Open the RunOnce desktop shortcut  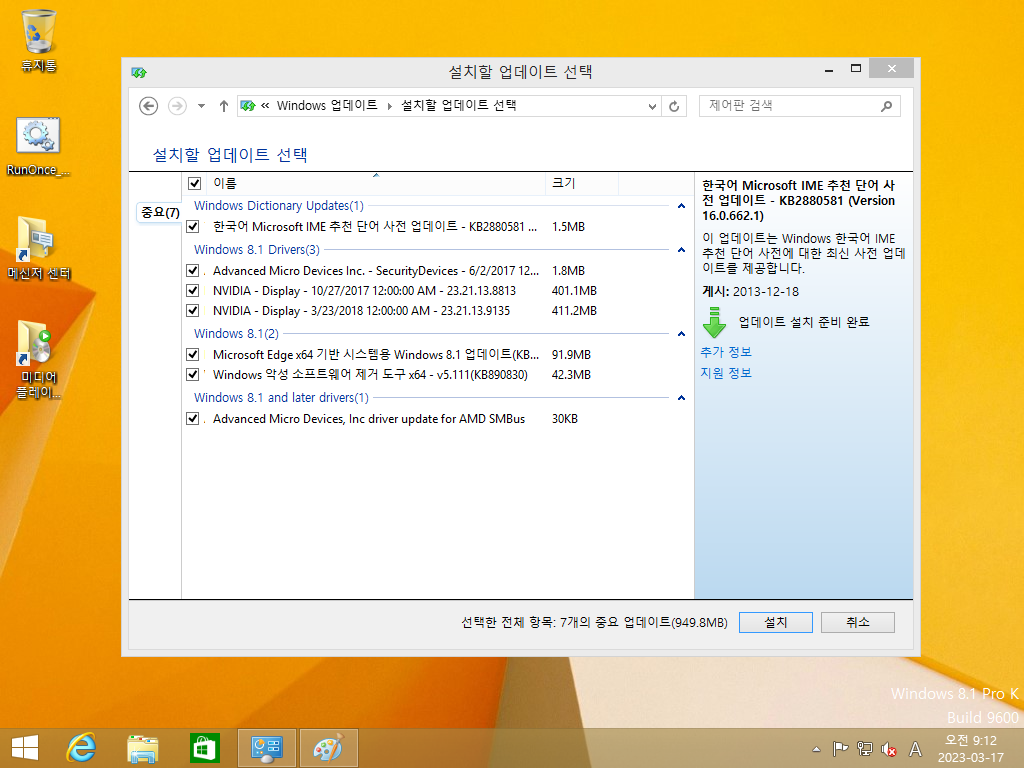(39, 147)
